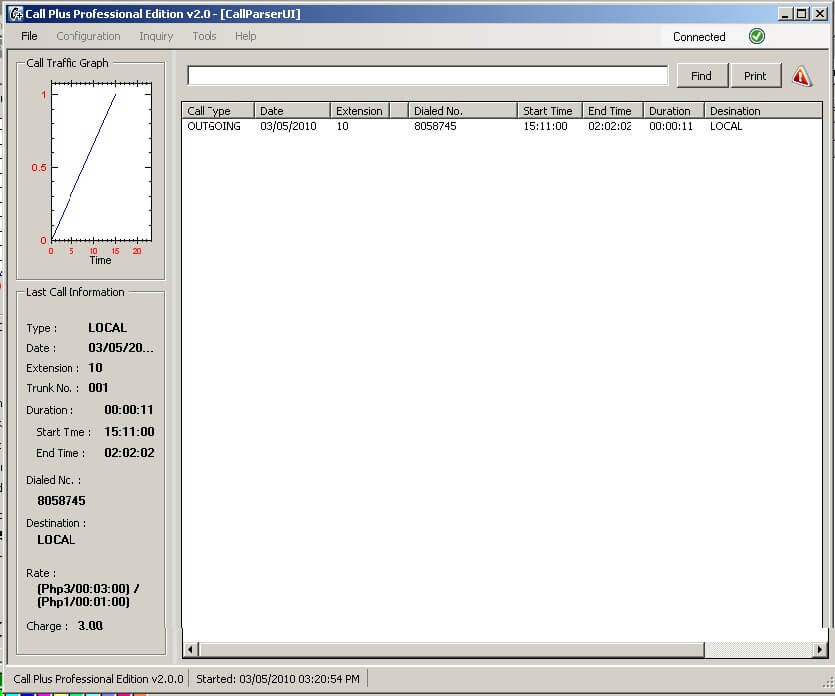
Task: Click the horizontal scrollbar thumb
Action: click(451, 649)
